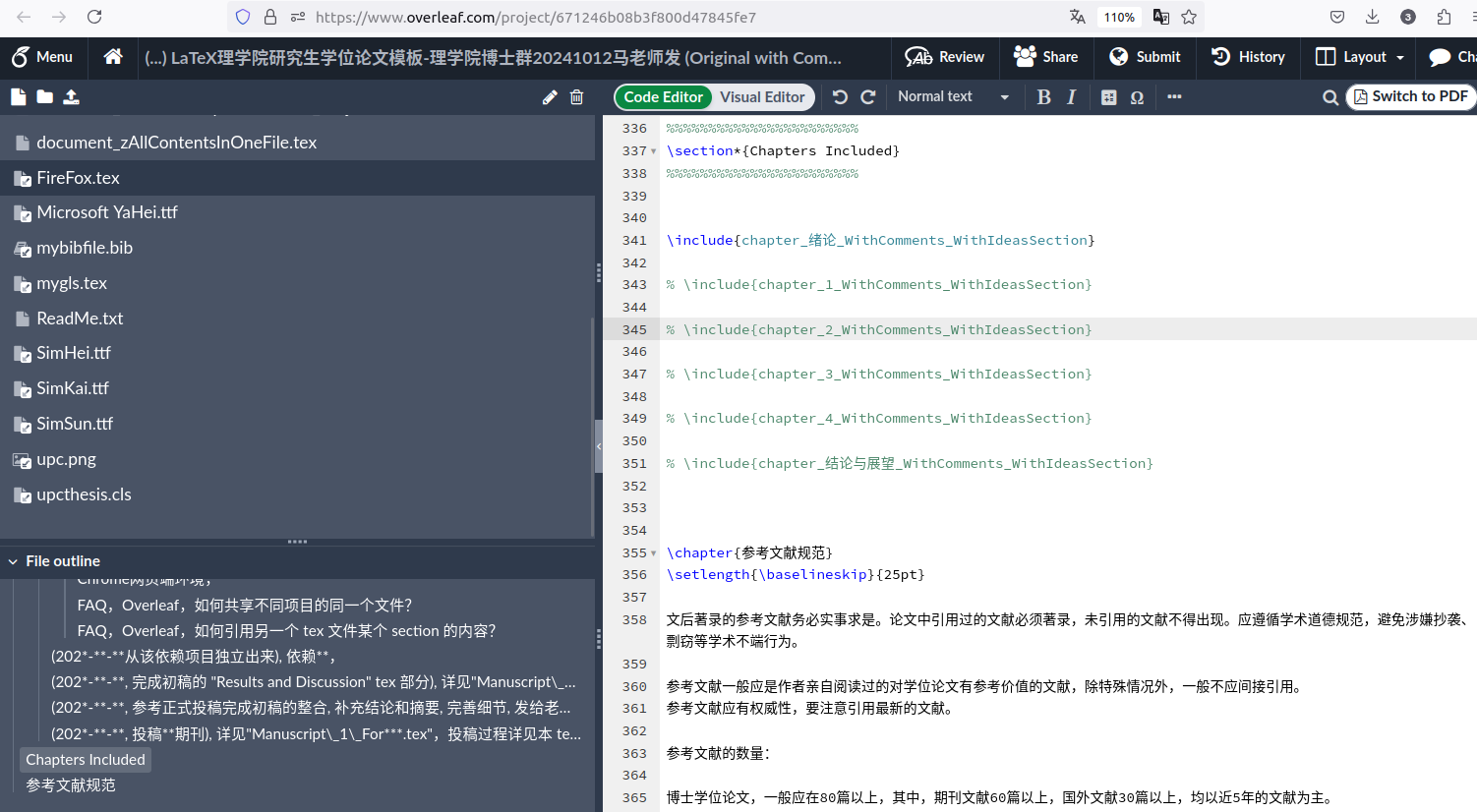Go back with the browser back arrow
The image size is (1477, 812).
point(24,17)
